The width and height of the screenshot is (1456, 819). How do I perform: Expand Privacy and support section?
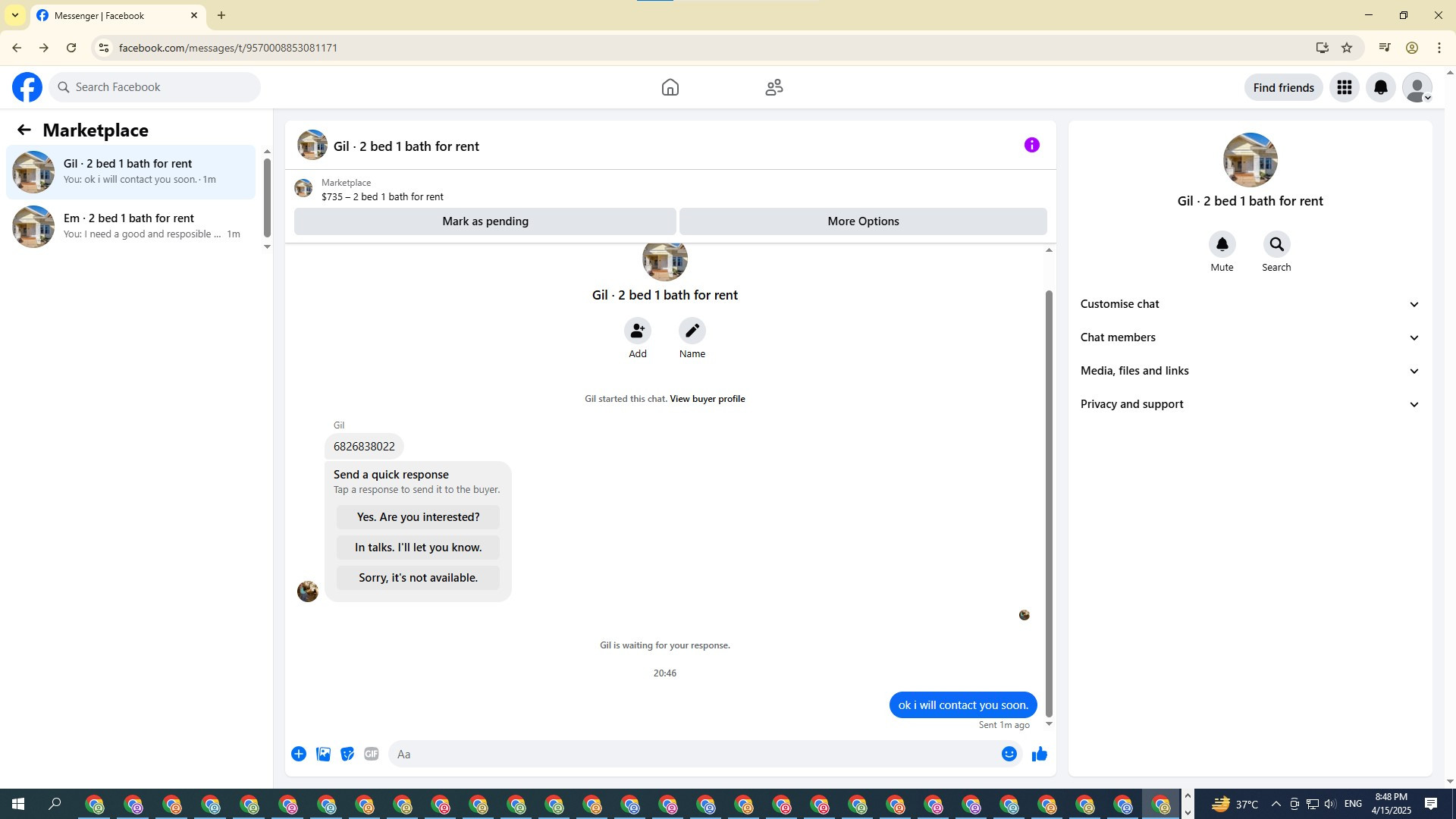pos(1249,404)
